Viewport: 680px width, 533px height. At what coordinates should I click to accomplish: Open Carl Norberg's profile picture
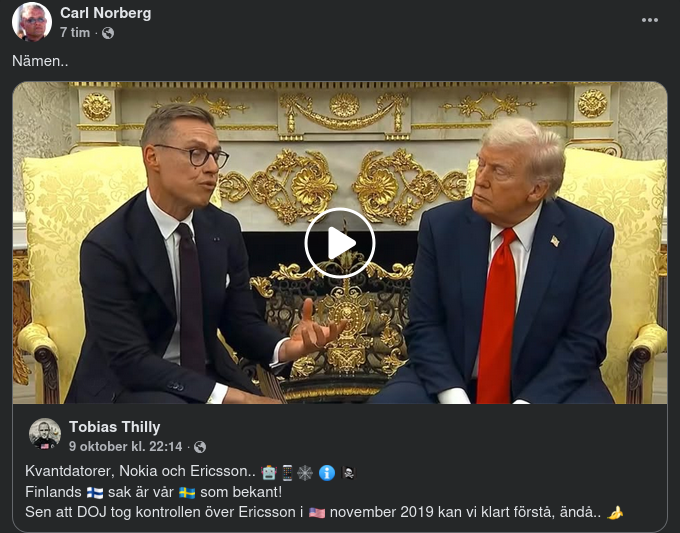click(x=32, y=22)
